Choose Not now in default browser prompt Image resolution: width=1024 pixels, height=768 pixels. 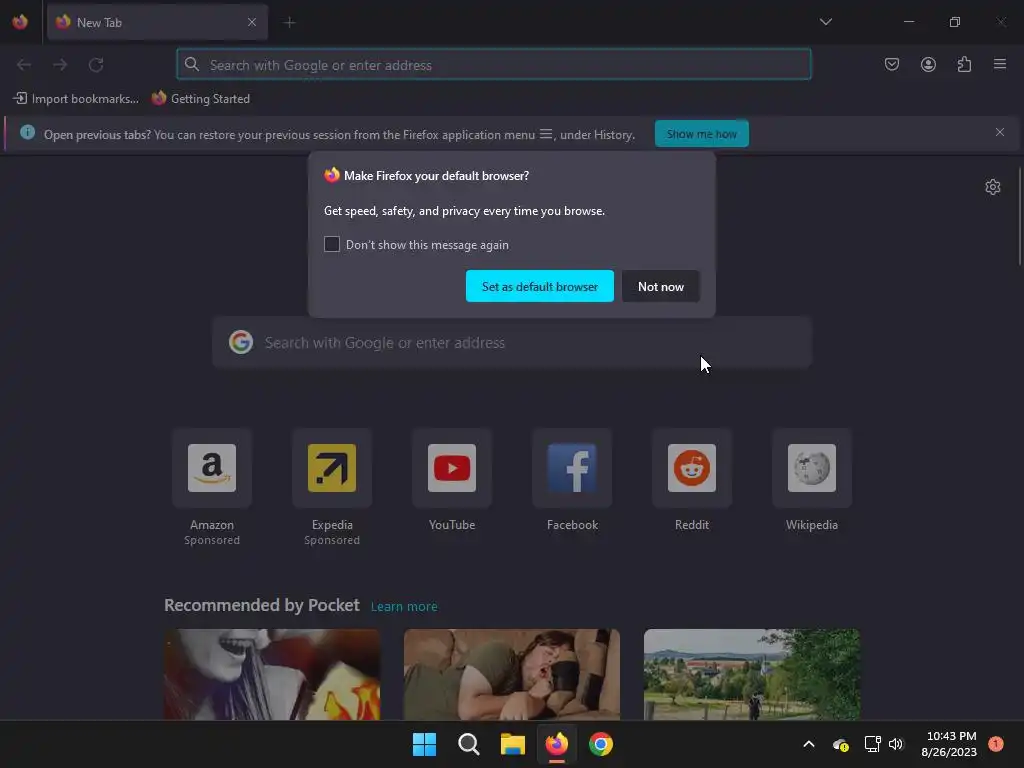[x=661, y=286]
